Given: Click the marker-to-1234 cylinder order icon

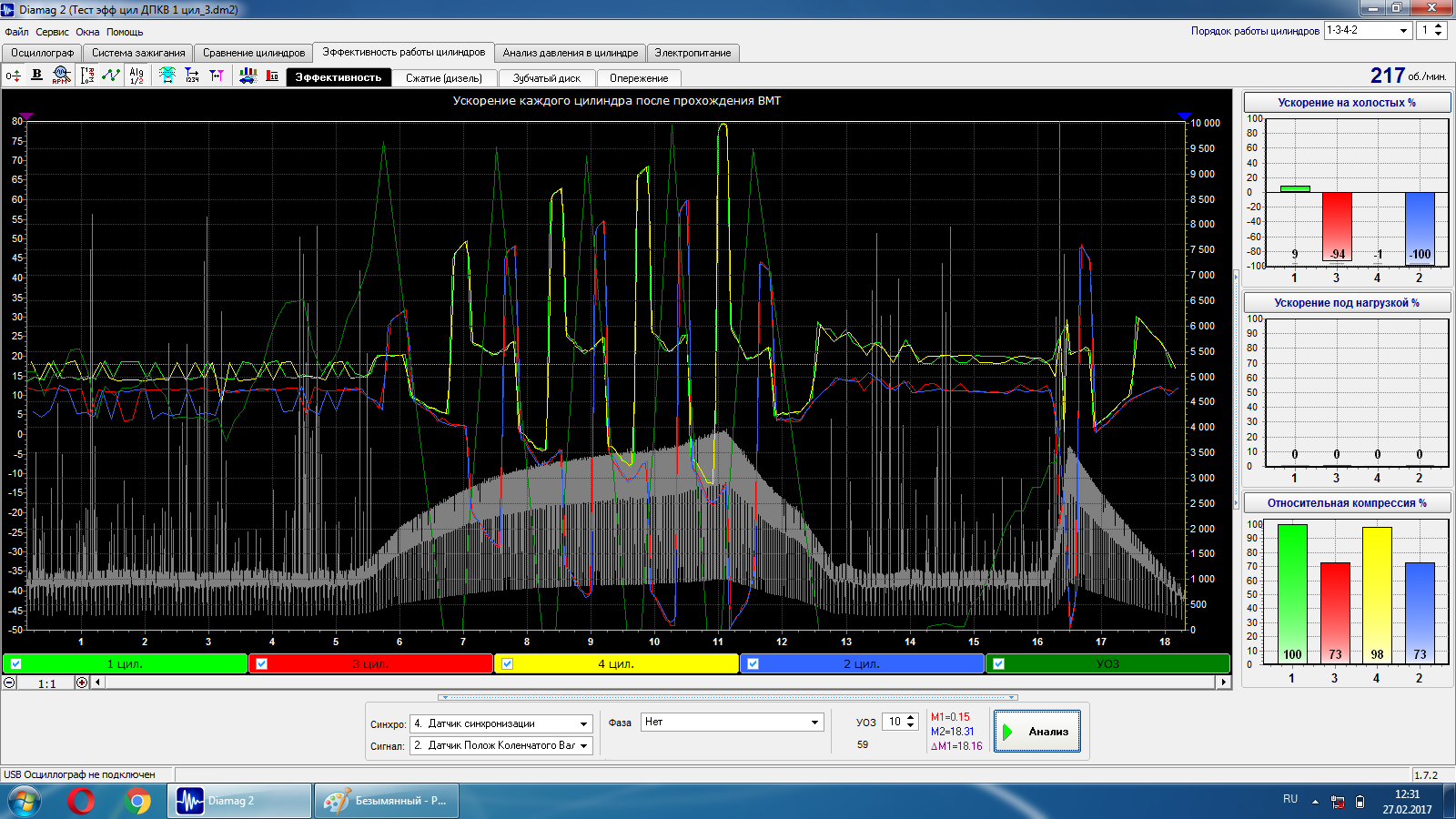Looking at the screenshot, I should click(192, 76).
